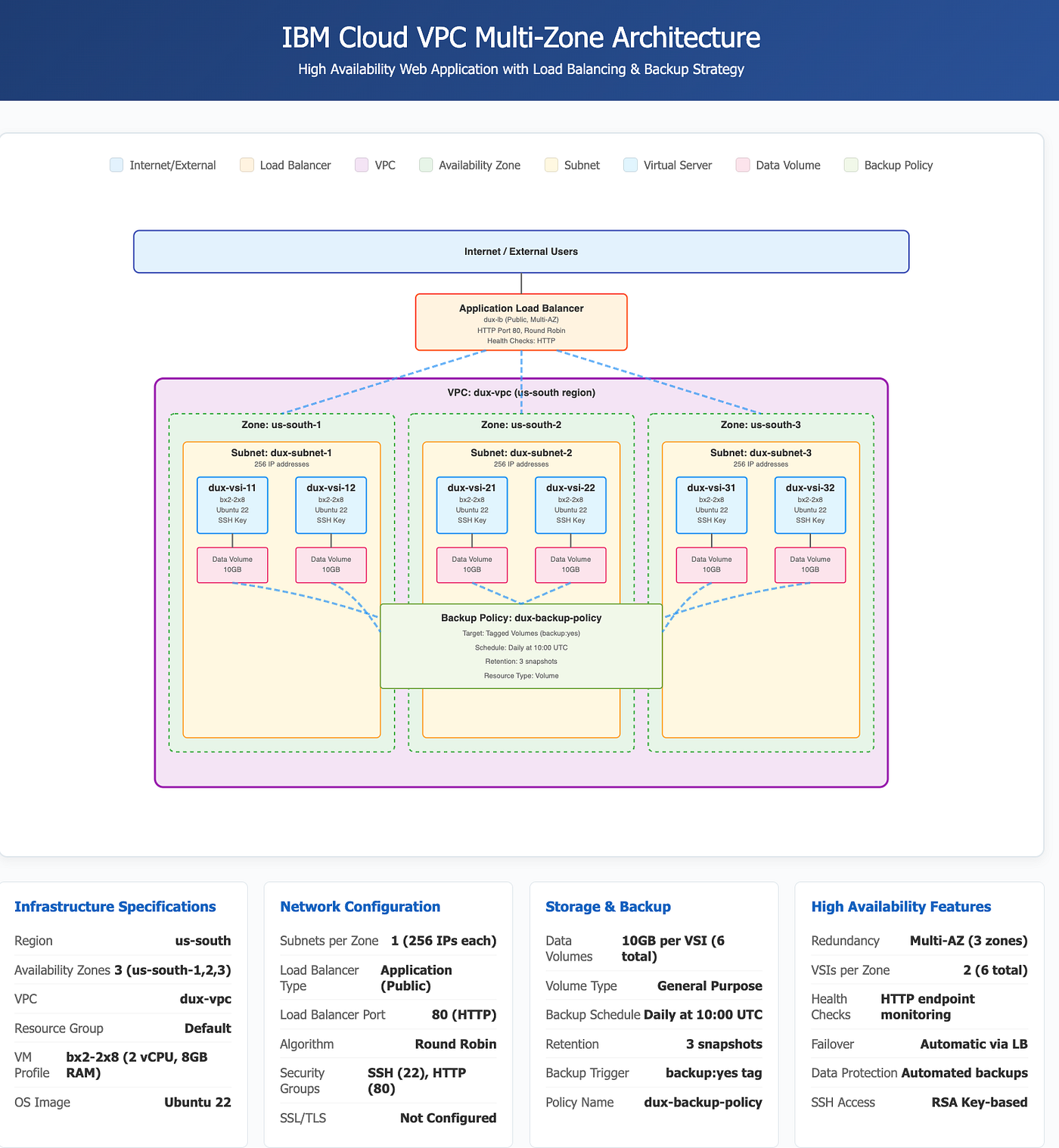This screenshot has height=1148, width=1059.
Task: Click the dux-vsi-22 virtual server box
Action: [x=570, y=505]
